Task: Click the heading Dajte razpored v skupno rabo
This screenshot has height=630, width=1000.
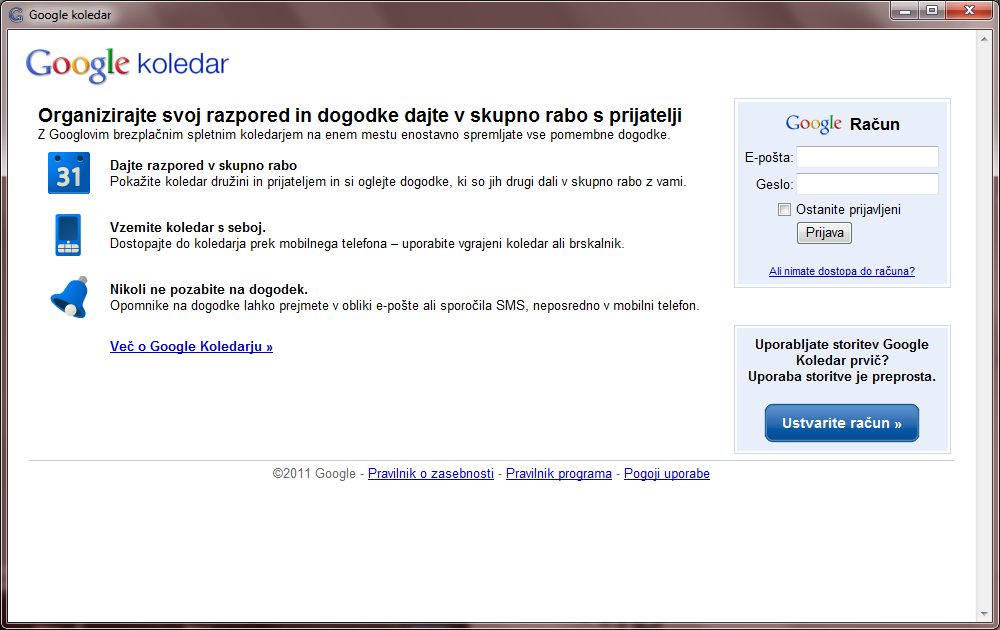Action: [203, 165]
